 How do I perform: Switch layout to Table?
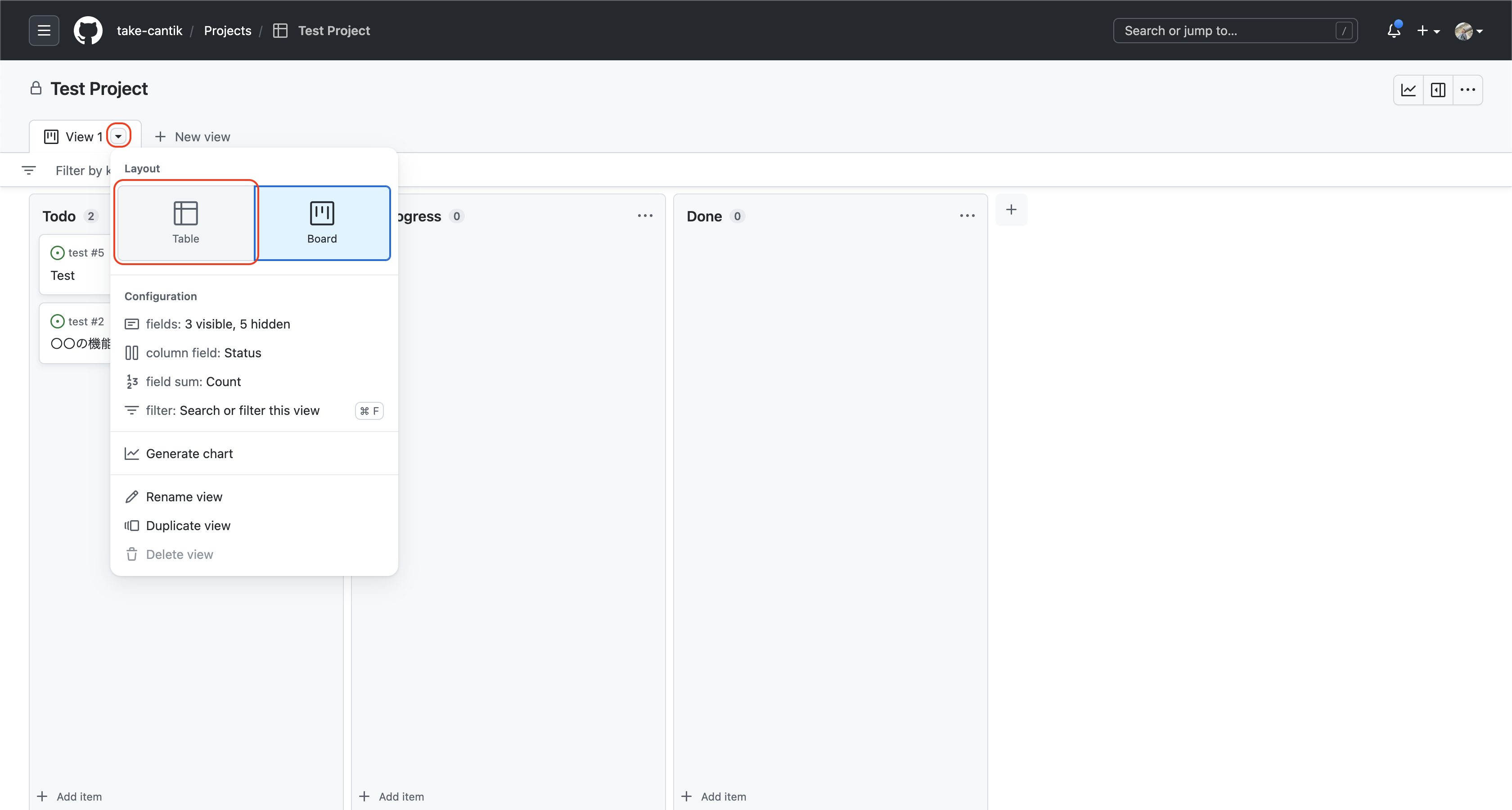[185, 222]
